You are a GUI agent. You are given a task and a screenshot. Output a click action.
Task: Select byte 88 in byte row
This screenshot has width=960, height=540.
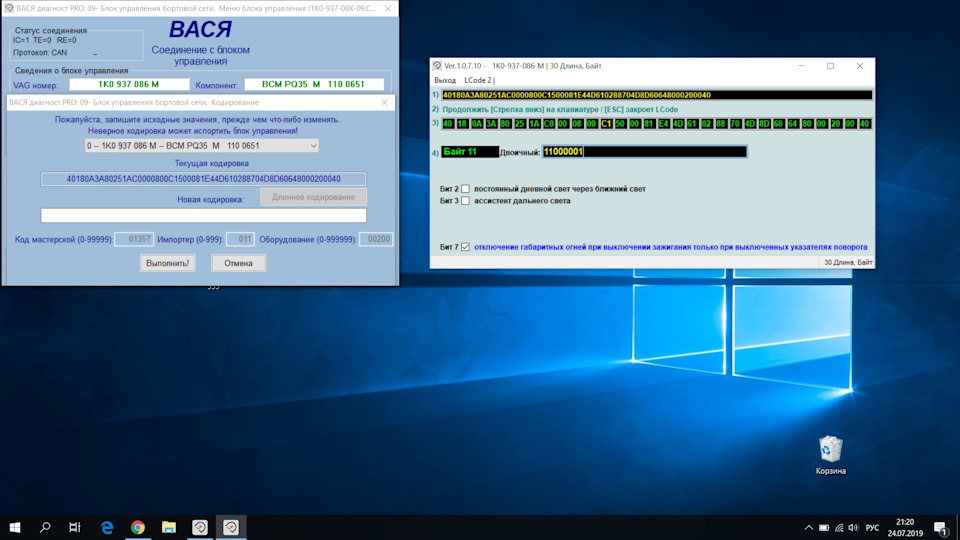pyautogui.click(x=721, y=124)
